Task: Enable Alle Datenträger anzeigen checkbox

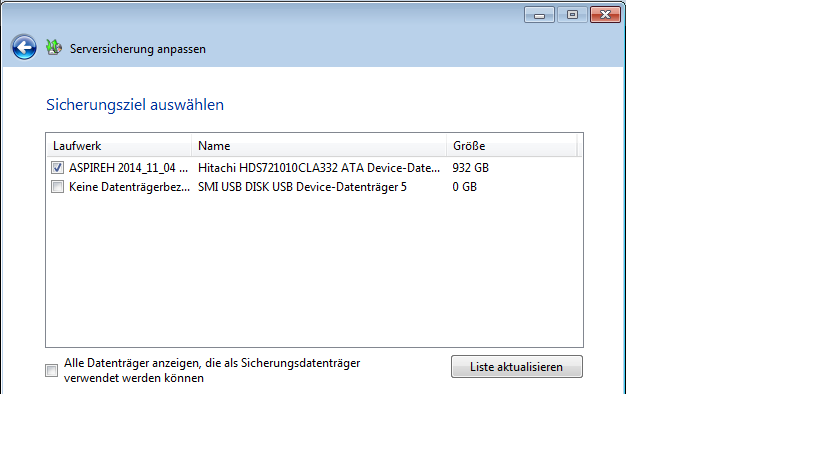Action: click(x=51, y=370)
